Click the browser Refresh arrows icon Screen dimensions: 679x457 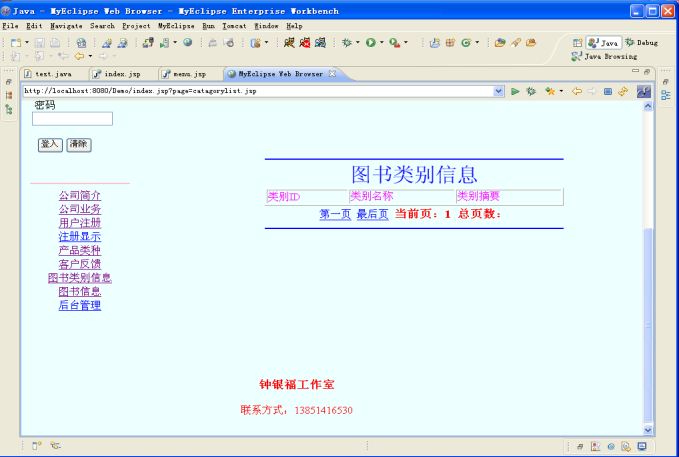tap(623, 91)
